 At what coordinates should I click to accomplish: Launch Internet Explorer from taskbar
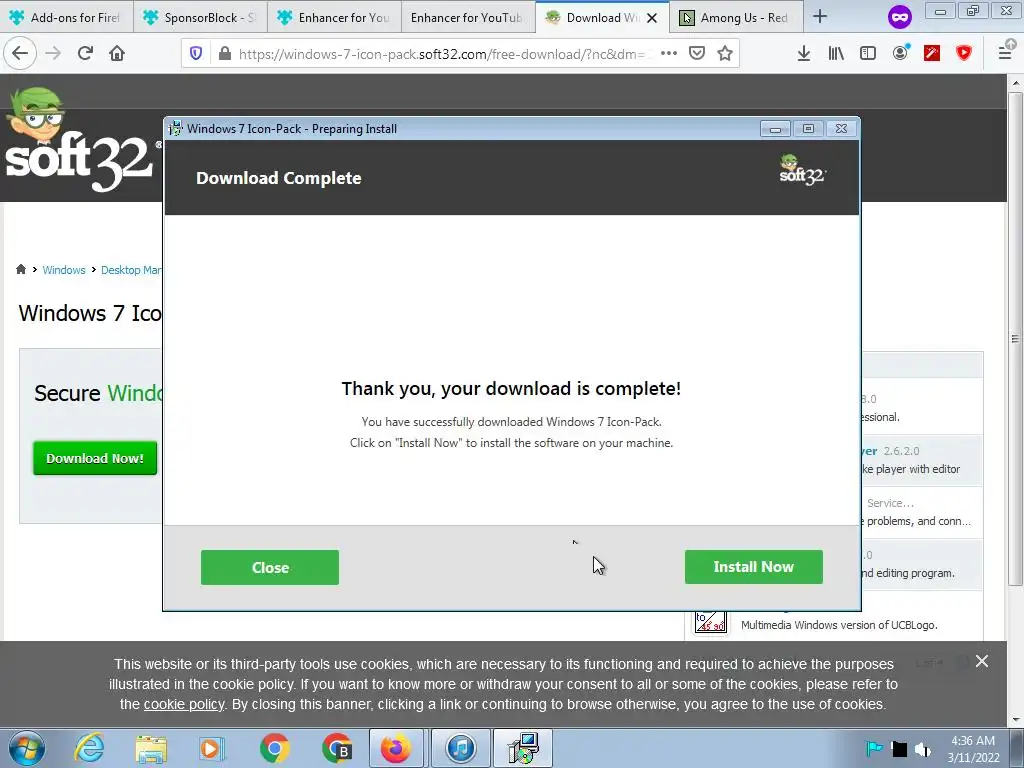point(89,748)
